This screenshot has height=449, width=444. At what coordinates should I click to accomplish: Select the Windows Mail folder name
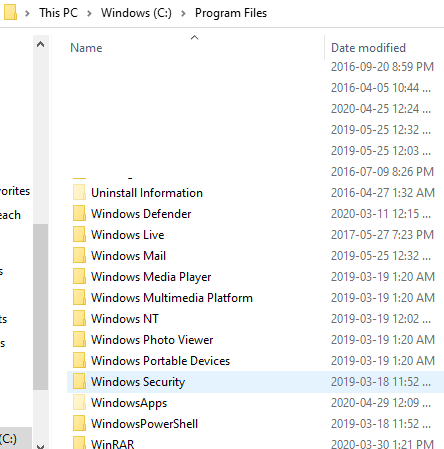click(x=128, y=256)
